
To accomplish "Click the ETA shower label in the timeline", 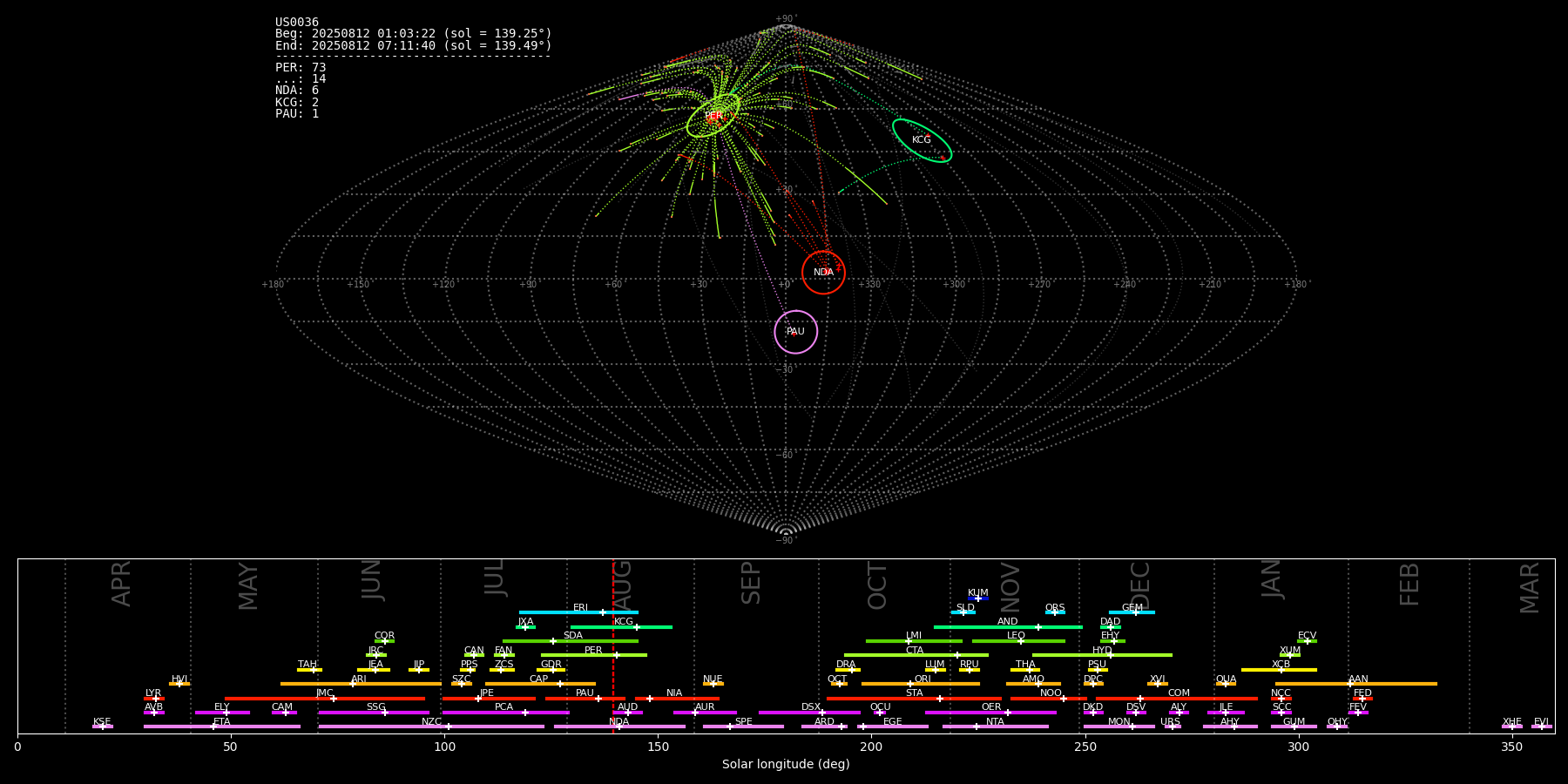I will tap(222, 722).
